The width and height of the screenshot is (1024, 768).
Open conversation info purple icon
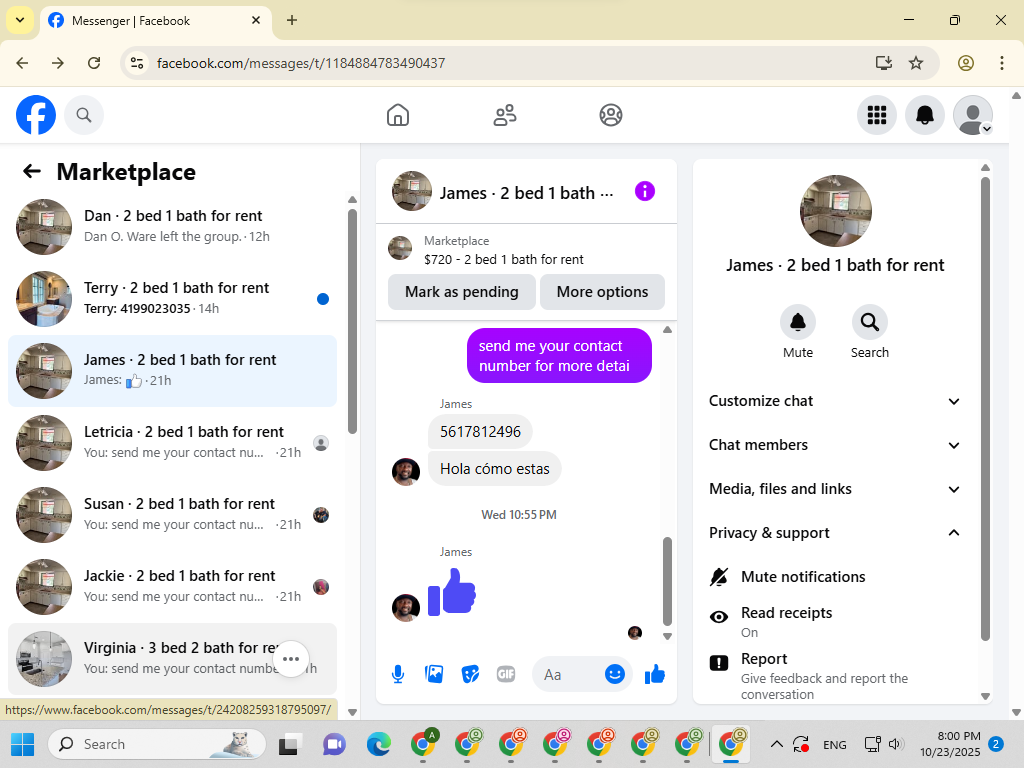click(645, 191)
